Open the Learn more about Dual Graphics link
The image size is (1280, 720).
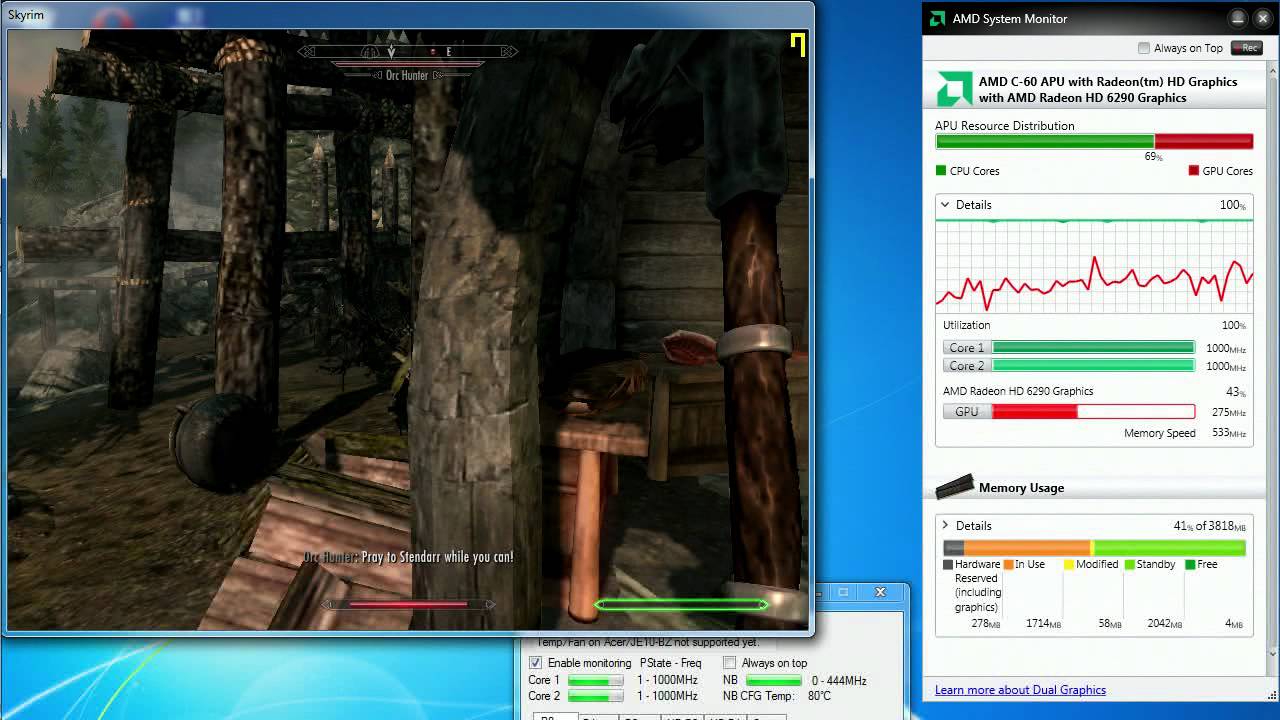(1020, 690)
